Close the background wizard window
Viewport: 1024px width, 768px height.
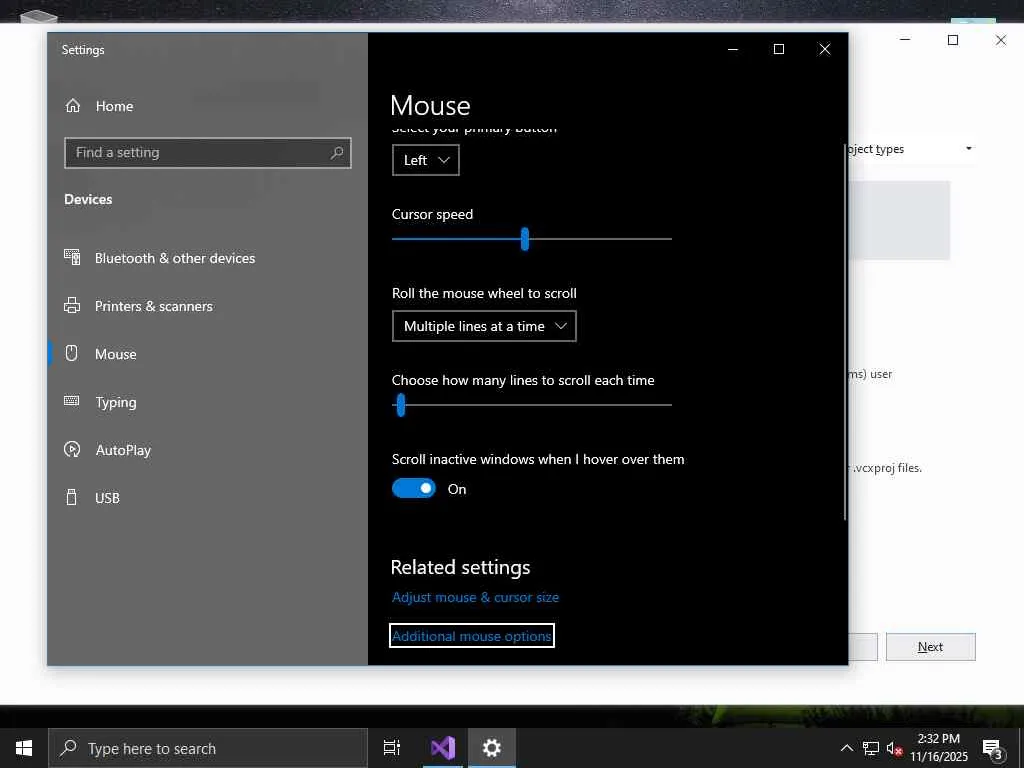1000,40
